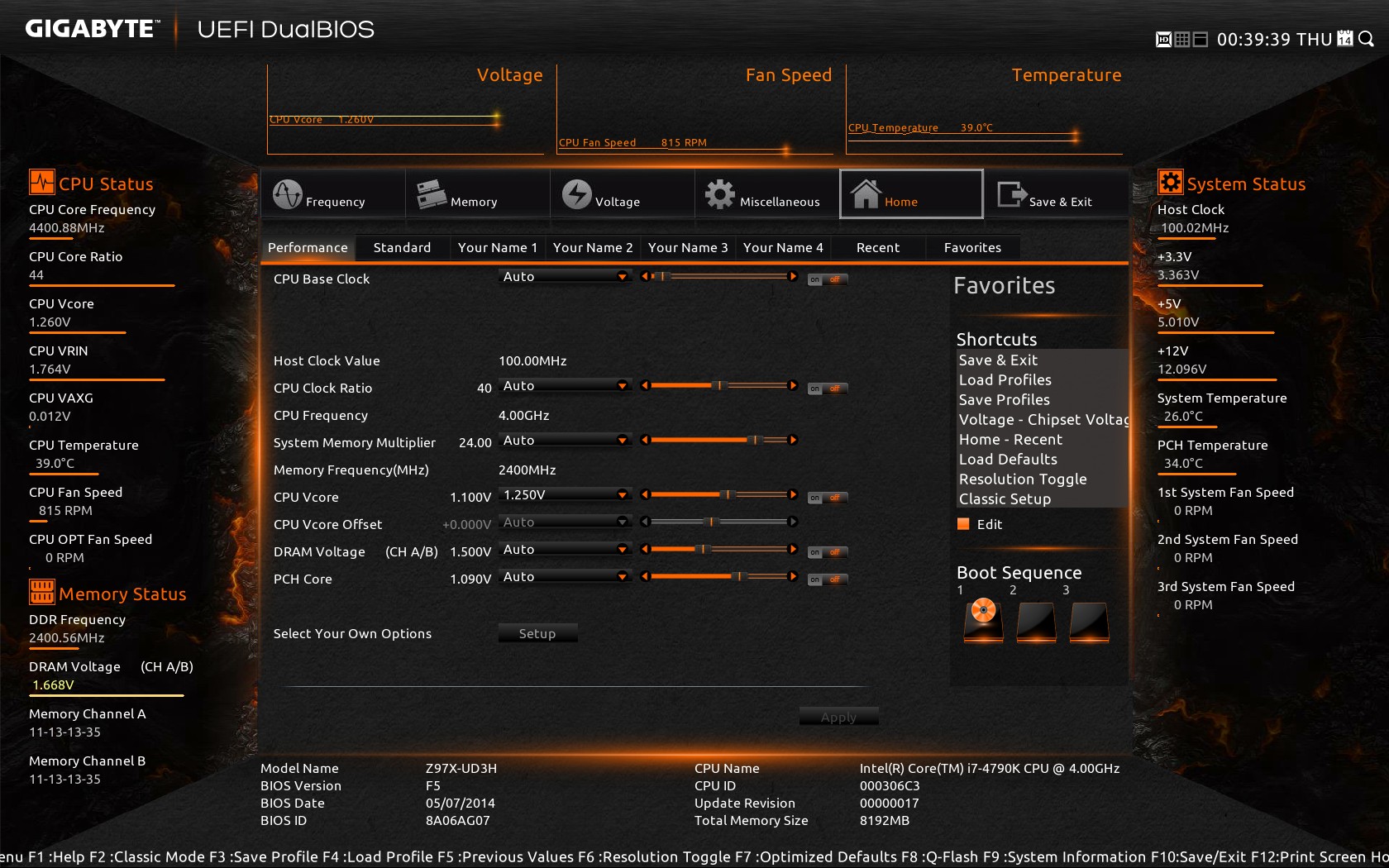Click the Memory Status chip icon
This screenshot has height=868, width=1389.
[41, 592]
